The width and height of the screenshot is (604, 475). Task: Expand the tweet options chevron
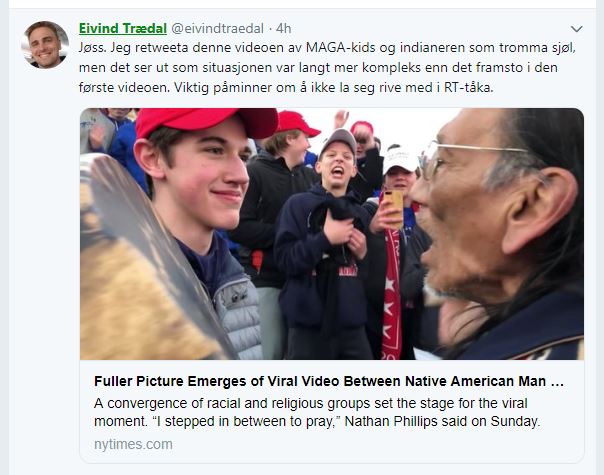coord(576,29)
